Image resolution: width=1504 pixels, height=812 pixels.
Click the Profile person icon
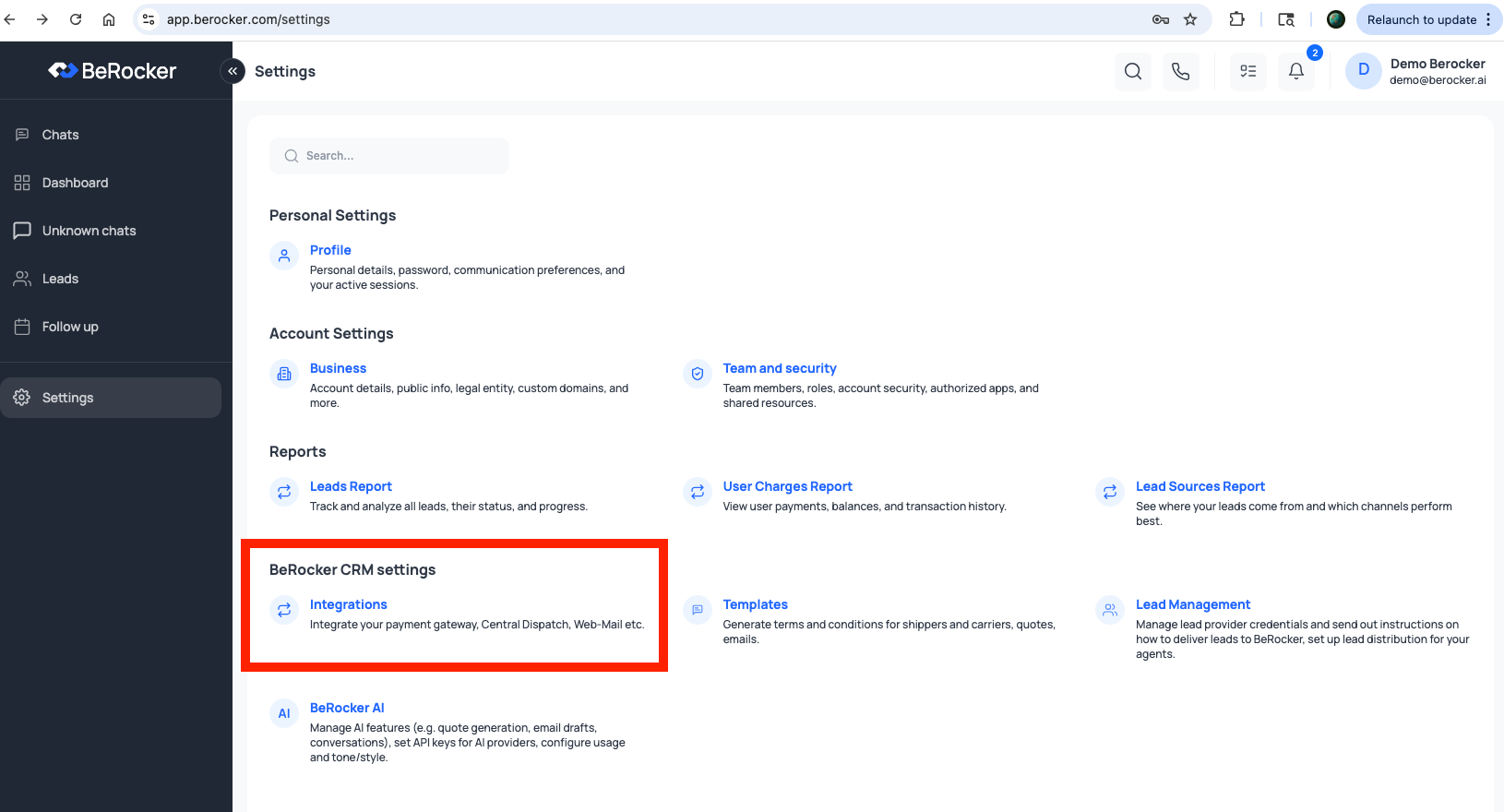pyautogui.click(x=284, y=256)
